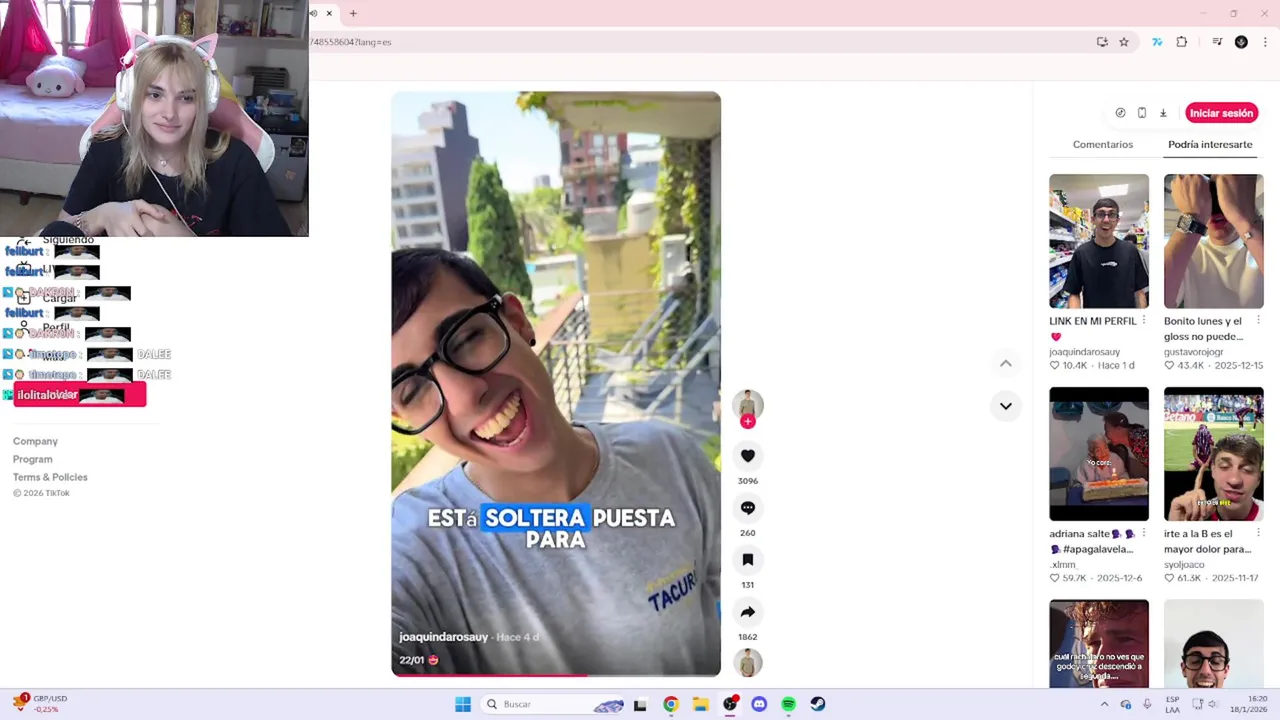Image resolution: width=1280 pixels, height=720 pixels.
Task: Open the LINK EN MI PERFIL thumbnail
Action: 1099,241
